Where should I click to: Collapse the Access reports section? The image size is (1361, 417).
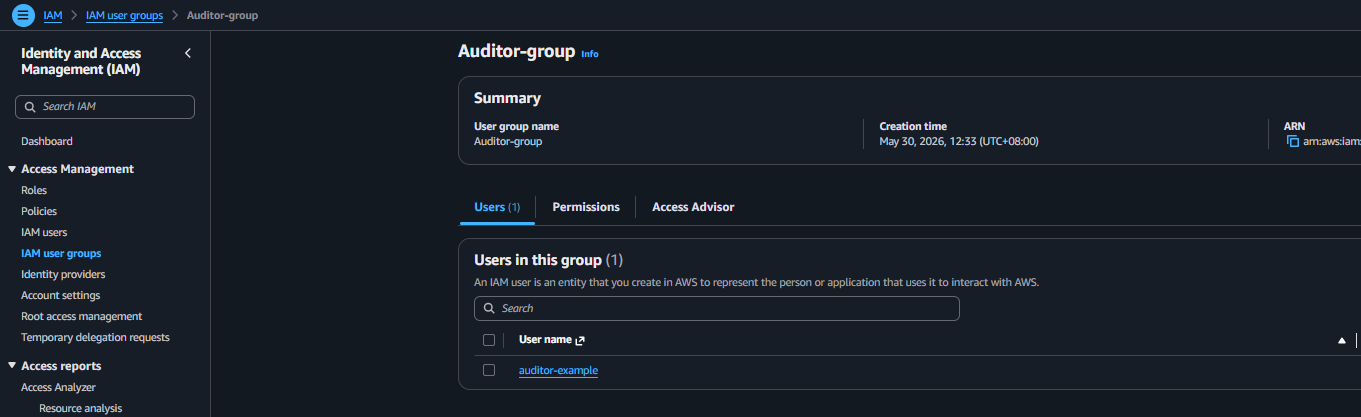(x=12, y=366)
